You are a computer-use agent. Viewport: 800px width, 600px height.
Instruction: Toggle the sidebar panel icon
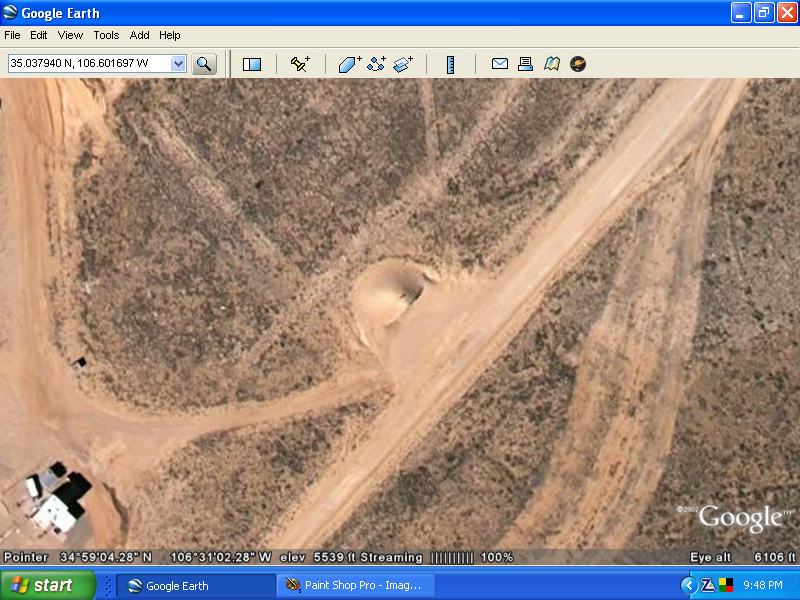pos(252,64)
